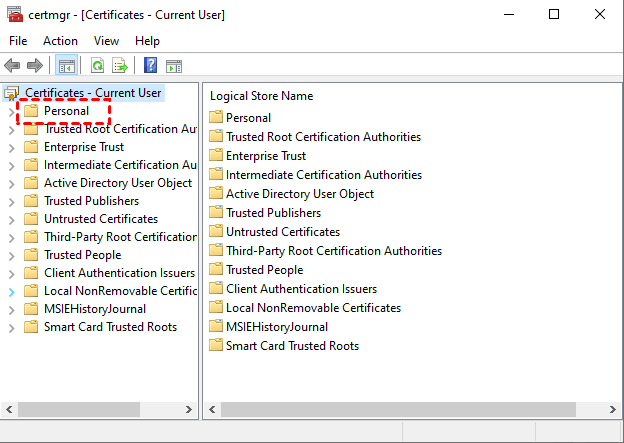The height and width of the screenshot is (443, 624).
Task: Open the Action menu
Action: point(60,41)
